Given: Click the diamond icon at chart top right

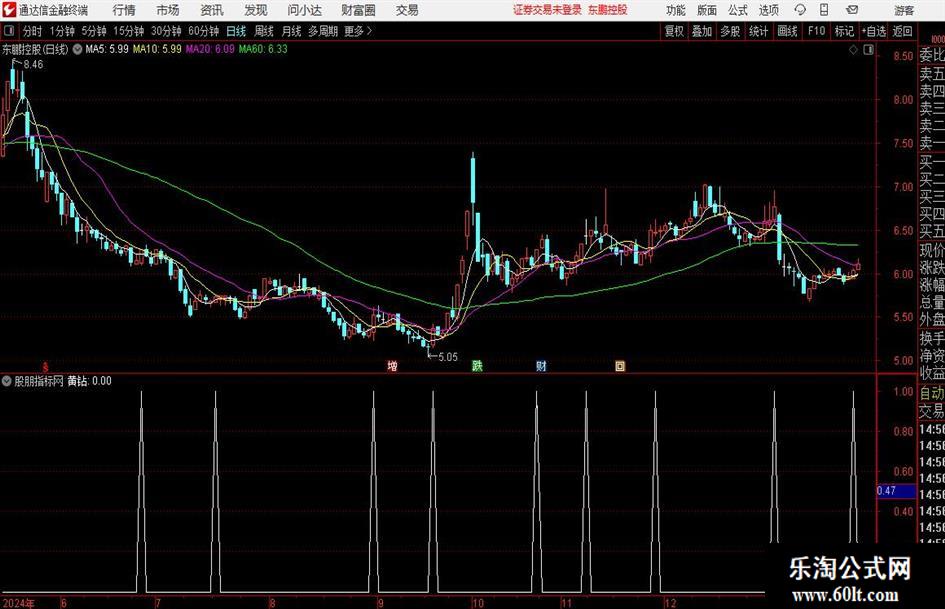Looking at the screenshot, I should tap(853, 50).
